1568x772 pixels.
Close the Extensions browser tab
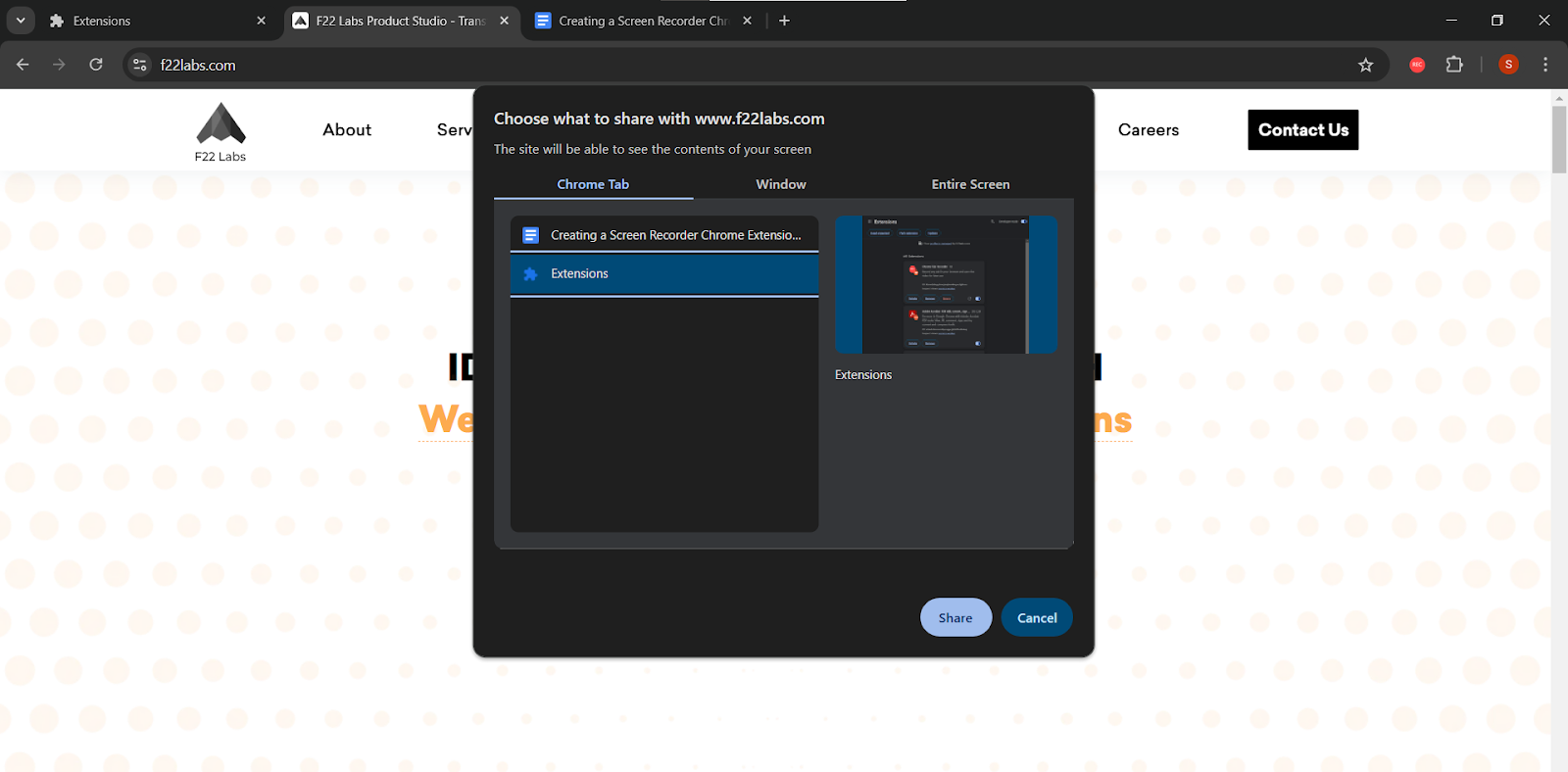(x=261, y=21)
